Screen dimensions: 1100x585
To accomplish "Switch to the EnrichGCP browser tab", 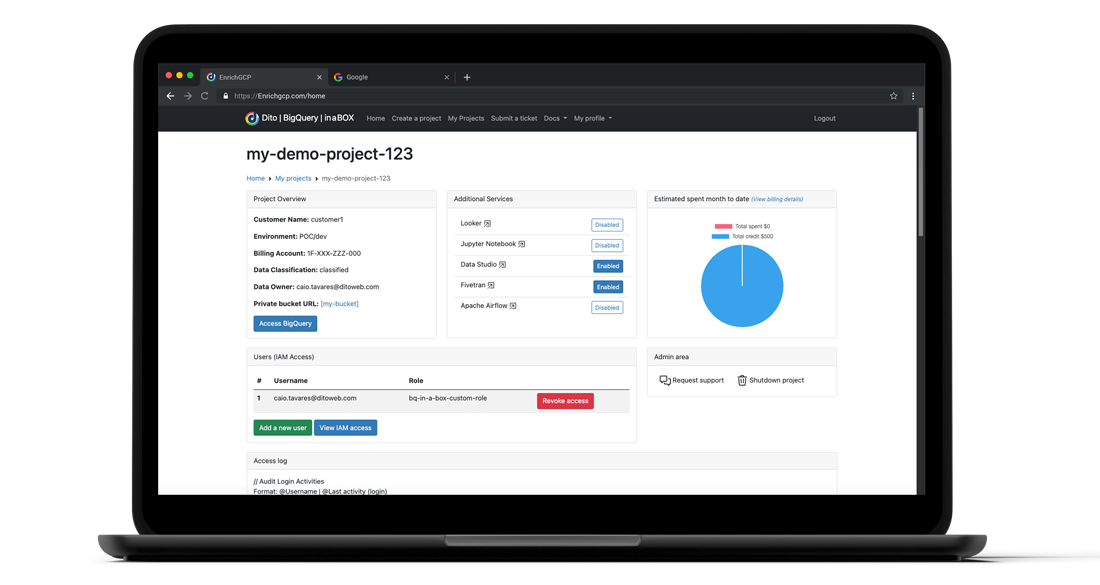I will 263,77.
